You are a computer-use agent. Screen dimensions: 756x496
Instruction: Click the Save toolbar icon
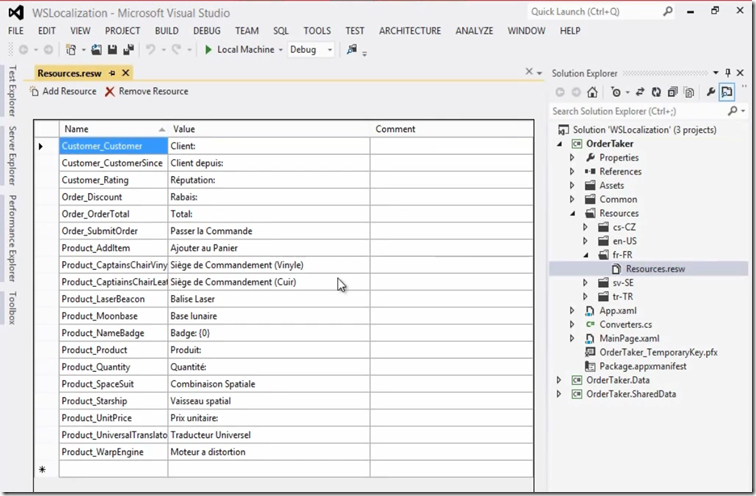[x=112, y=50]
